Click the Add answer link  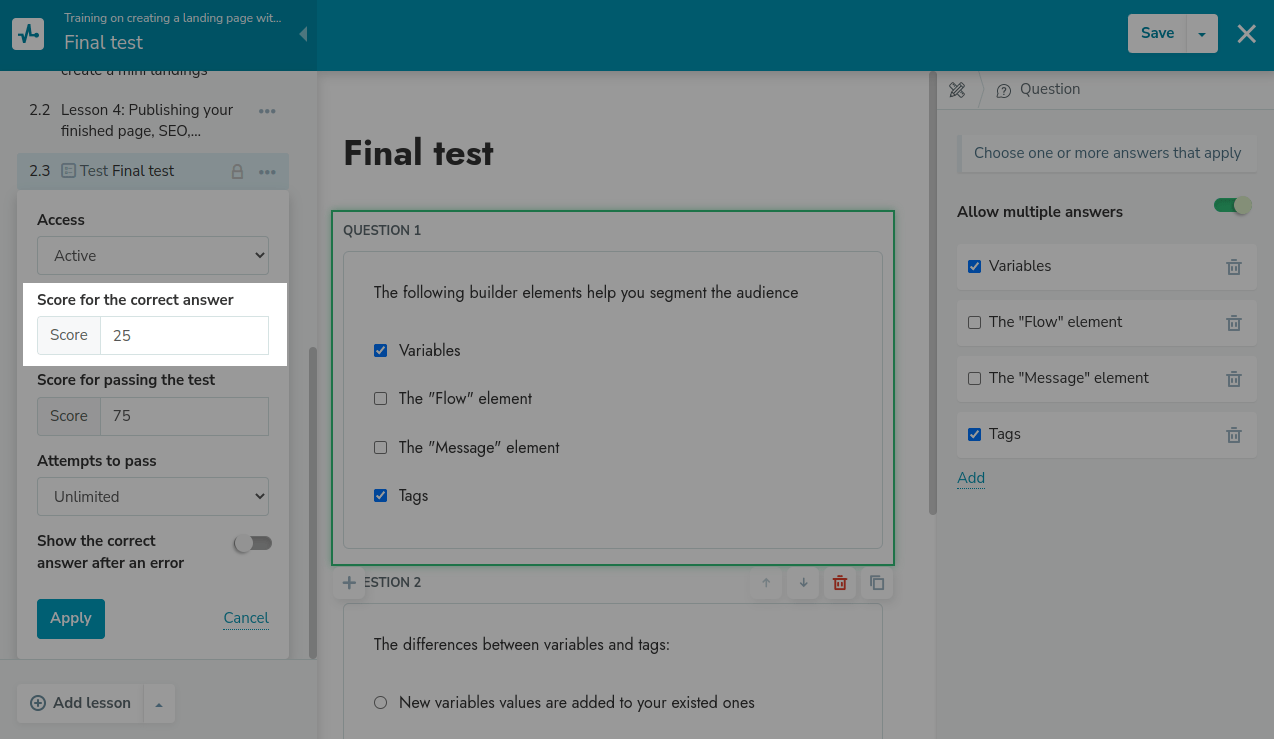point(971,478)
